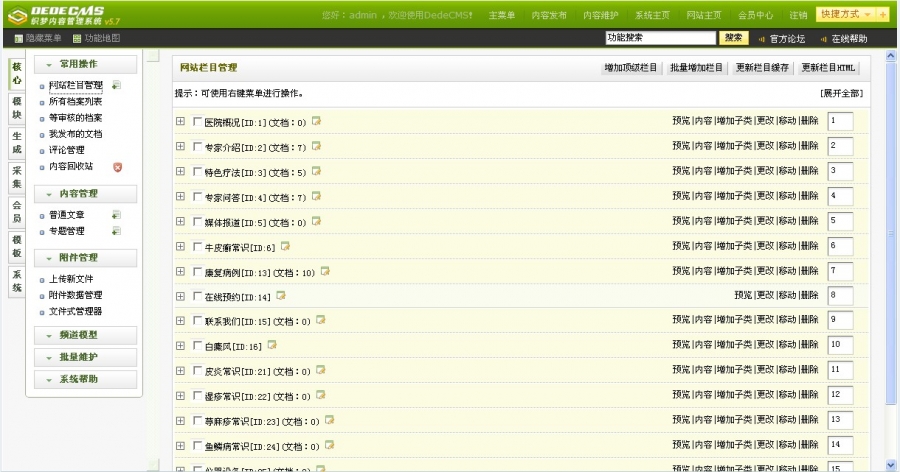
Task: Click the edit icon next to 在线预约
Action: click(x=281, y=296)
